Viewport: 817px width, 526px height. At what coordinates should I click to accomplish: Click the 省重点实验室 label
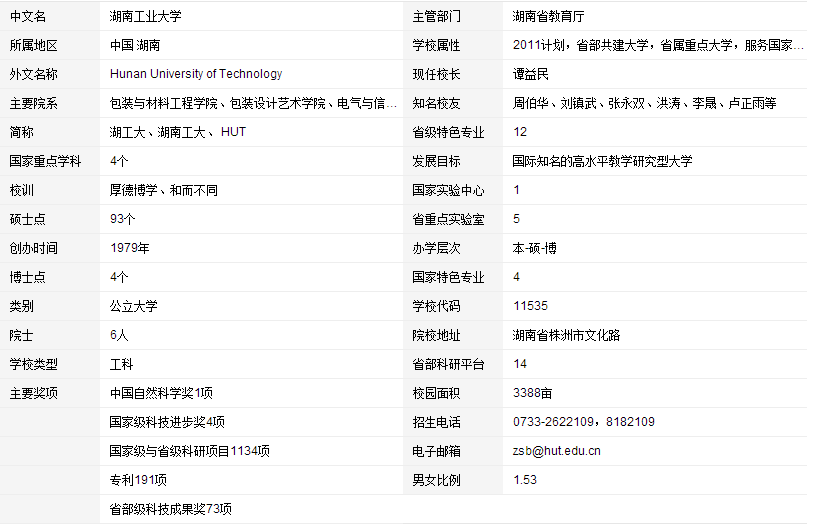pyautogui.click(x=449, y=219)
